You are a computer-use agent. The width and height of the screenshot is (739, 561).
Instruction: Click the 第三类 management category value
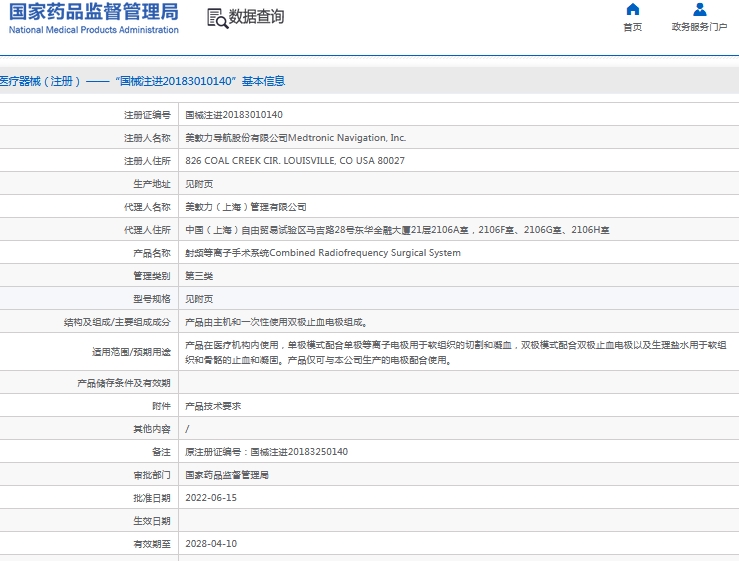click(x=199, y=276)
